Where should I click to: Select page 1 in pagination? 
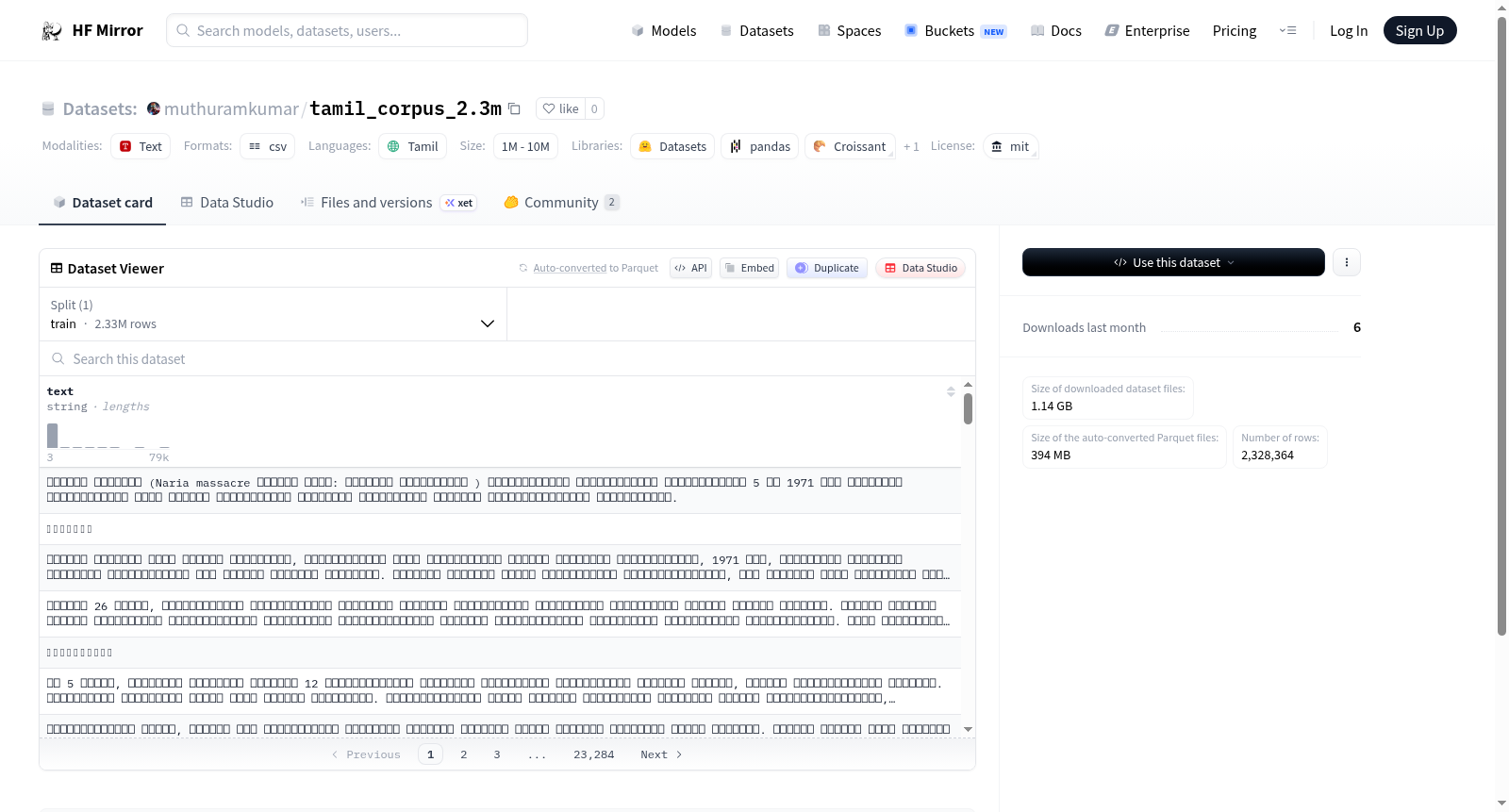430,754
